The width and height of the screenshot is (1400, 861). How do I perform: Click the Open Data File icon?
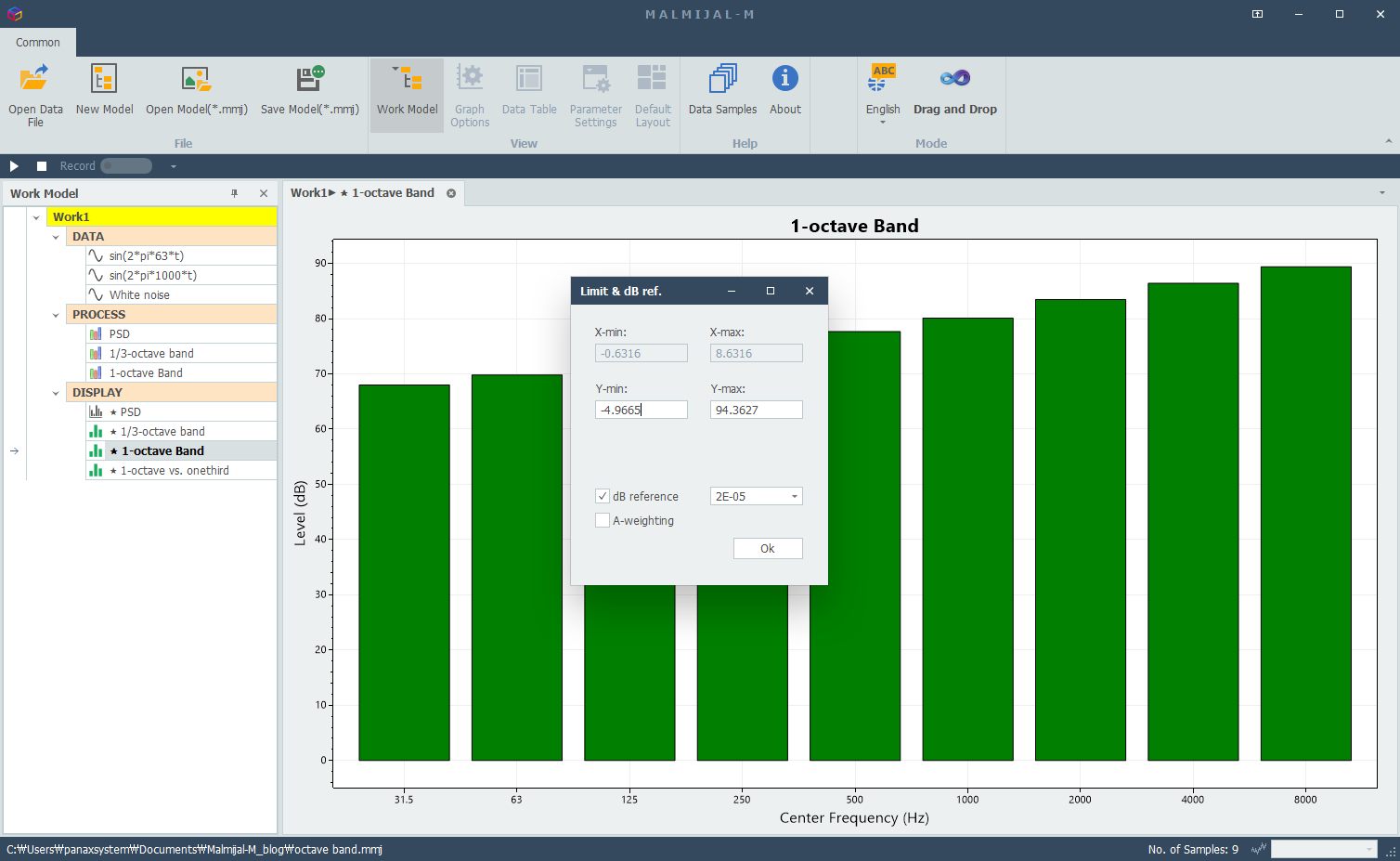click(x=35, y=79)
